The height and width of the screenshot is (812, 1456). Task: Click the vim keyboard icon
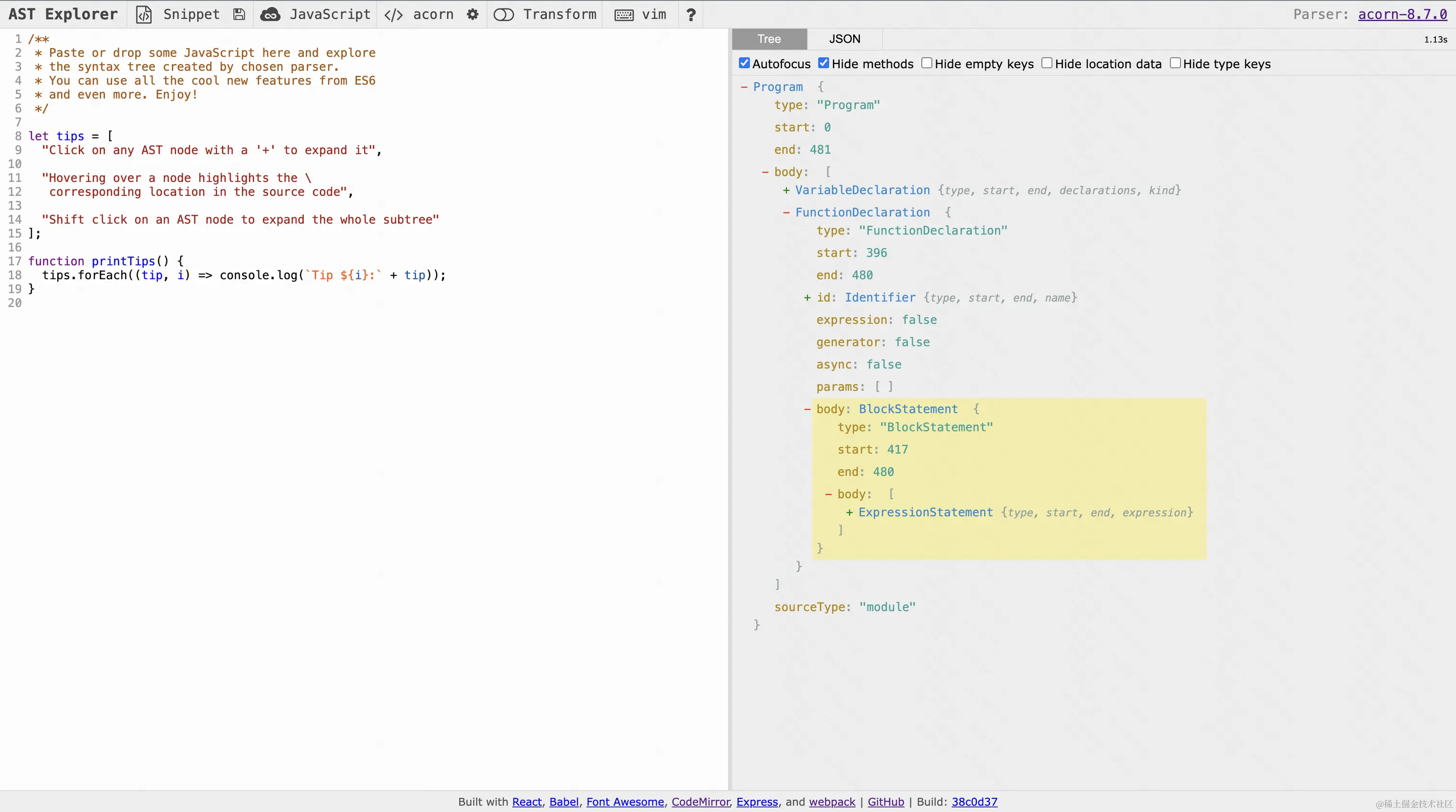tap(624, 15)
